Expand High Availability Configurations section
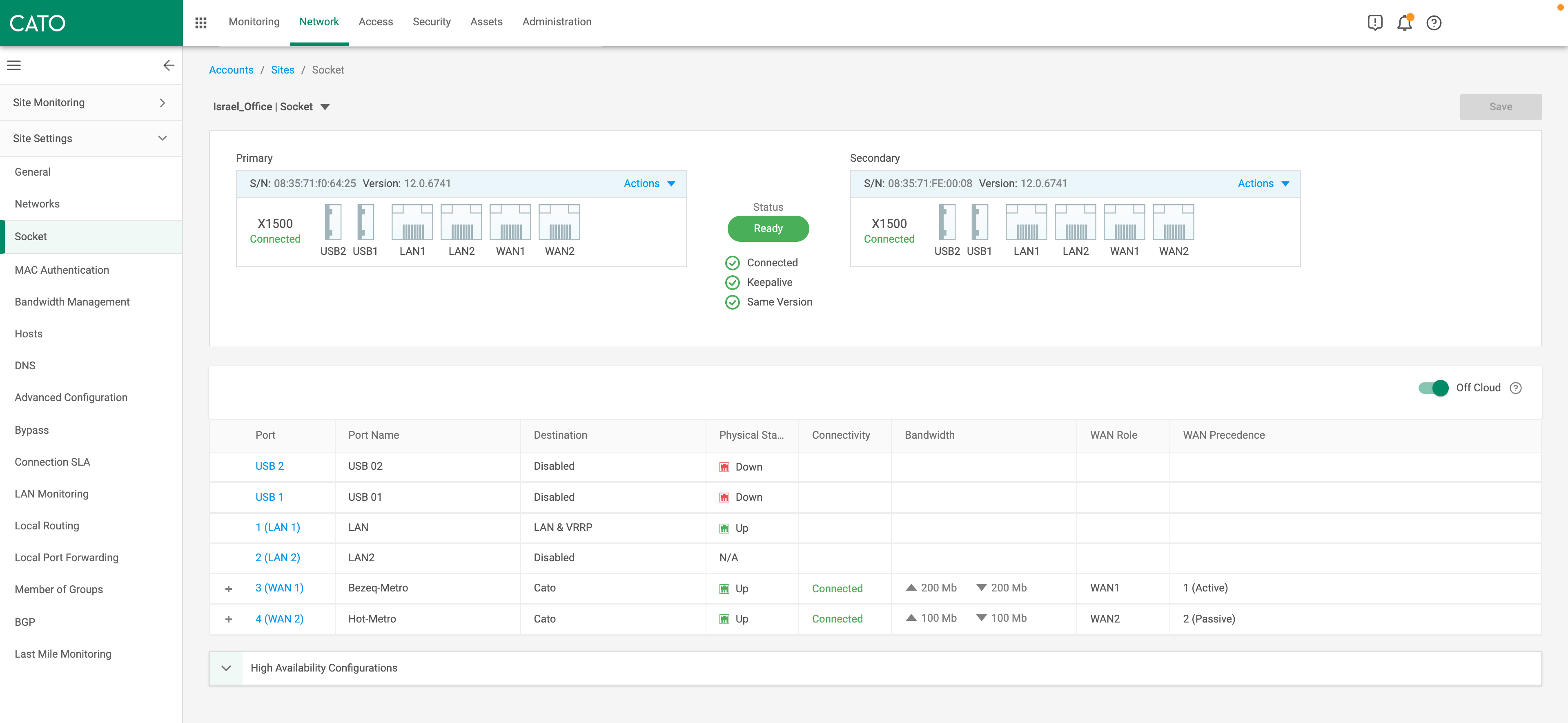Viewport: 1568px width, 723px height. (226, 668)
